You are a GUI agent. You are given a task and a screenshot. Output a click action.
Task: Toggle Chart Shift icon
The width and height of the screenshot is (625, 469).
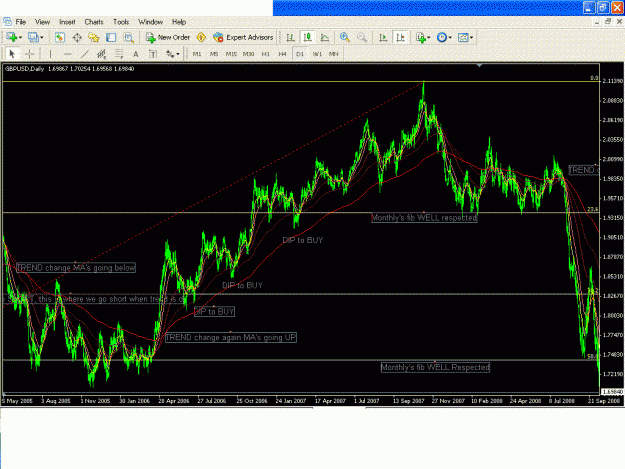(400, 37)
